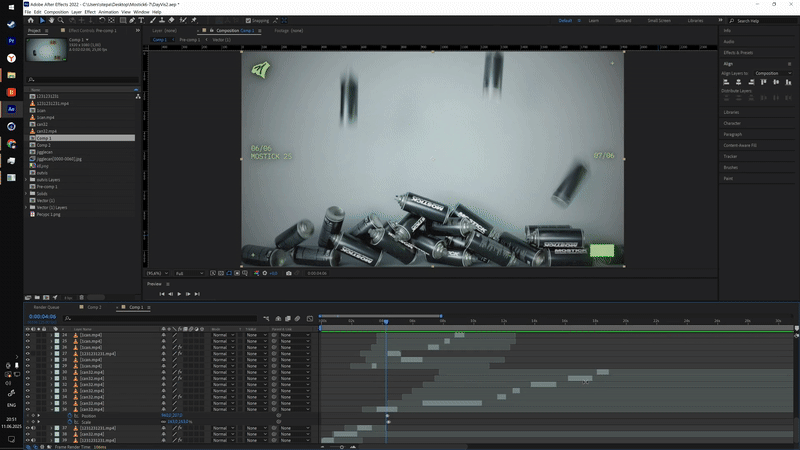
Task: Select the Brush tool
Action: click(x=153, y=20)
